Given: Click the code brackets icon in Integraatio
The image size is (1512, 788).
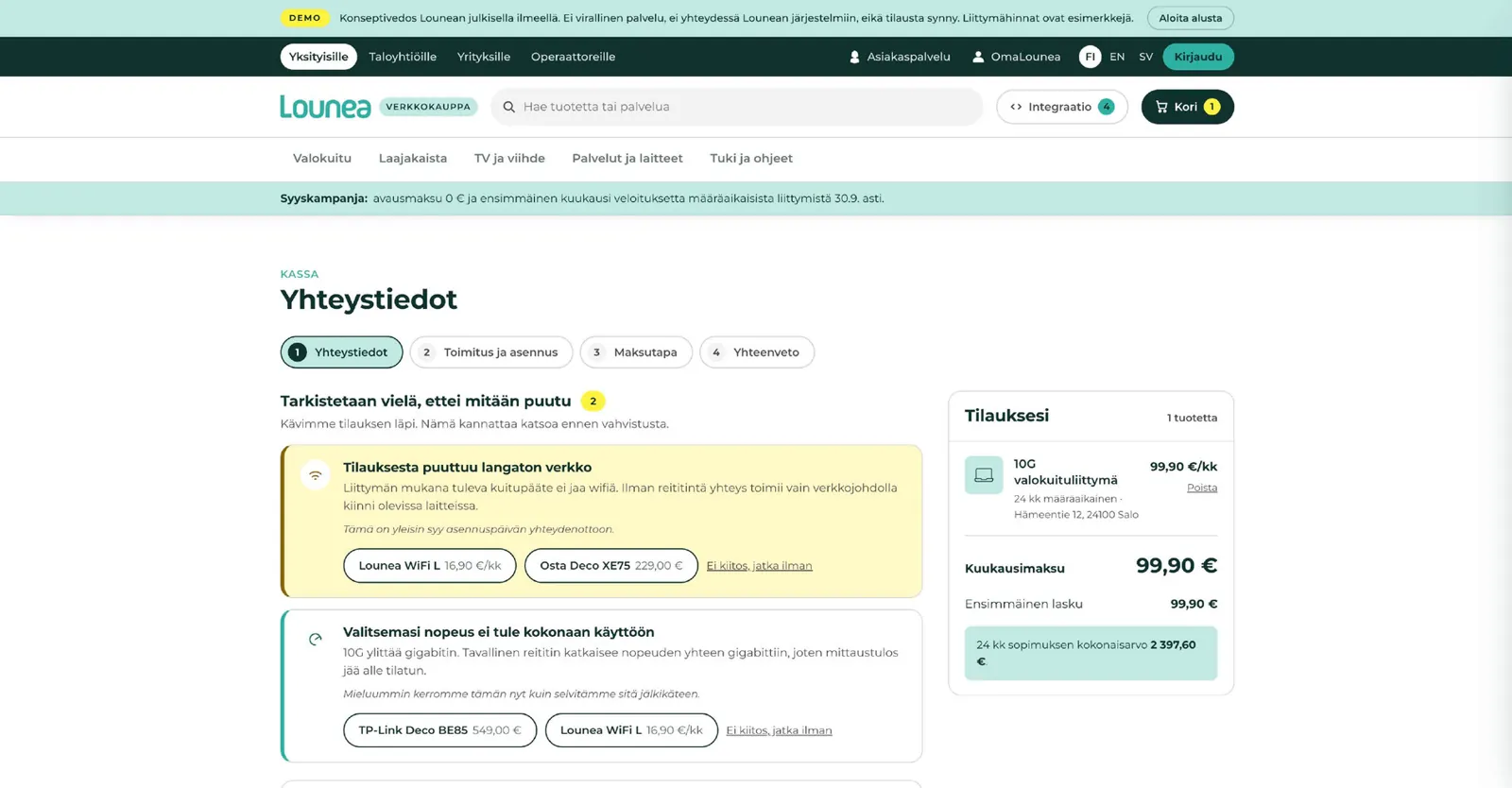Looking at the screenshot, I should click(x=1016, y=107).
